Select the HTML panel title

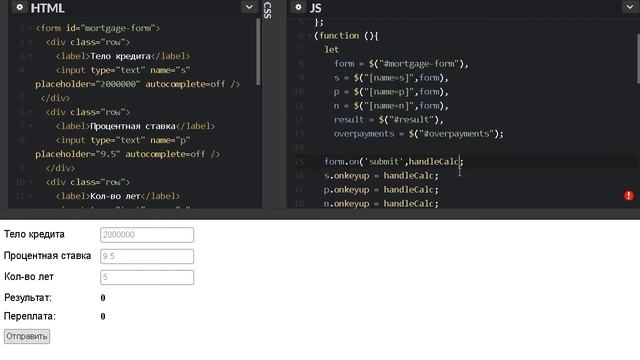point(47,8)
